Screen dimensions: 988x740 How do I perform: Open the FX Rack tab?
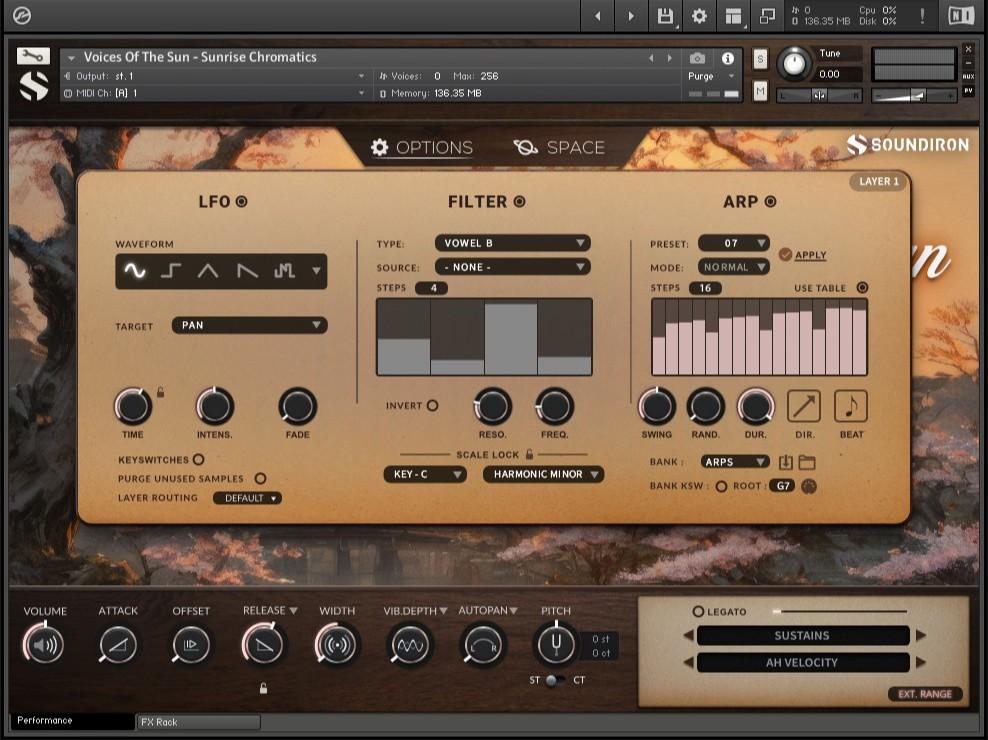tap(196, 722)
